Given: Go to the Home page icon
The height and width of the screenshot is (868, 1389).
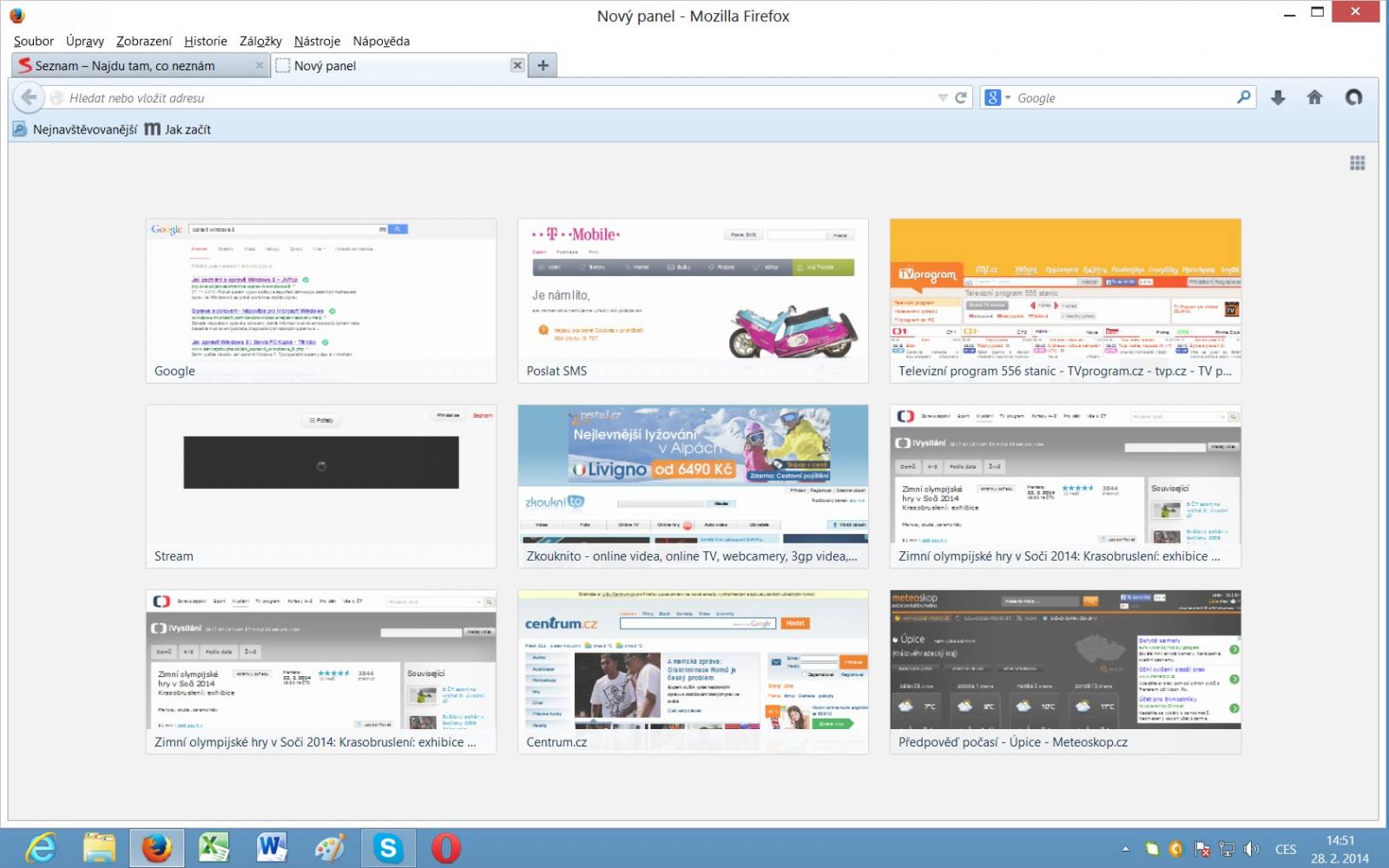Looking at the screenshot, I should point(1314,98).
